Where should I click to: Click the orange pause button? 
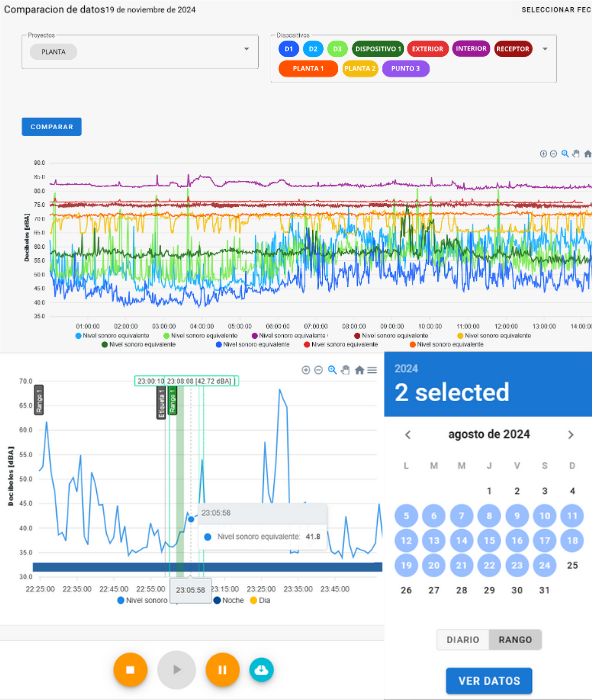pyautogui.click(x=222, y=670)
